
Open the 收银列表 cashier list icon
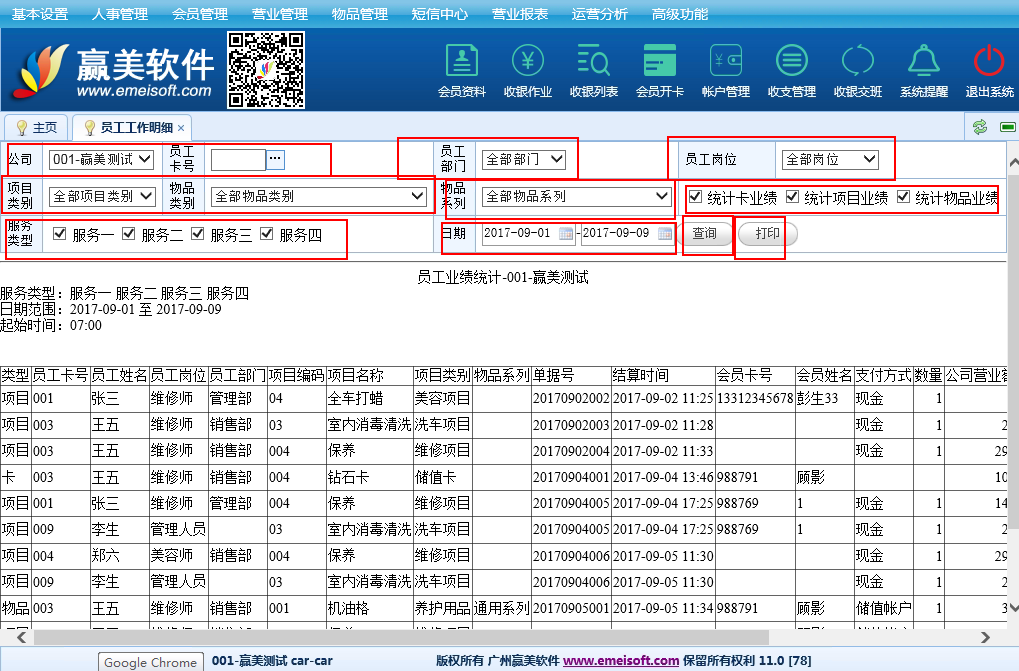(x=593, y=62)
